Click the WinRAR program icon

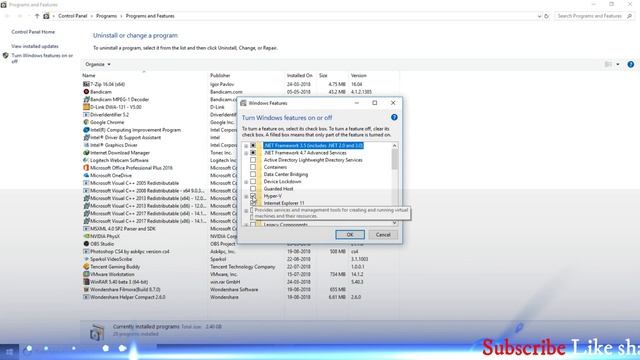tap(86, 282)
